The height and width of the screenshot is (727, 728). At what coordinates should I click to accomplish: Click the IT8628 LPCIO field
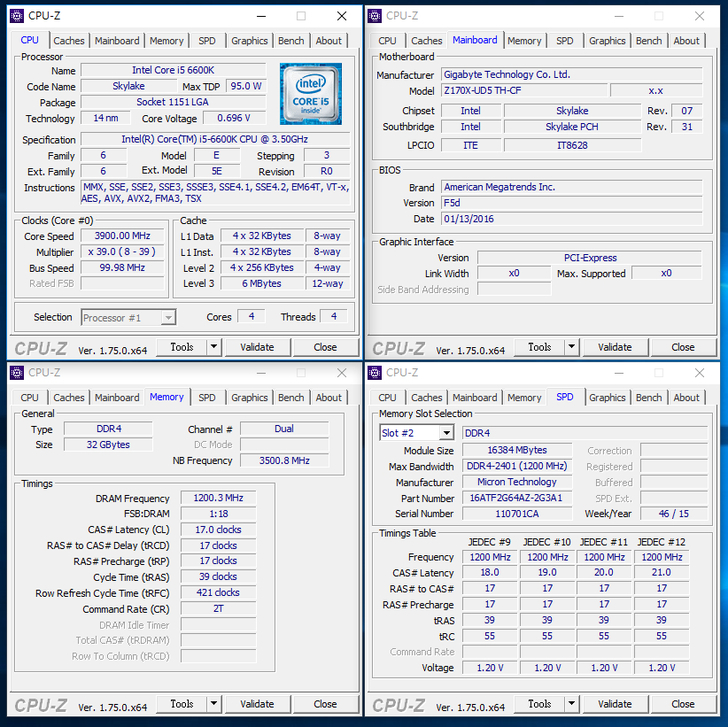[572, 145]
